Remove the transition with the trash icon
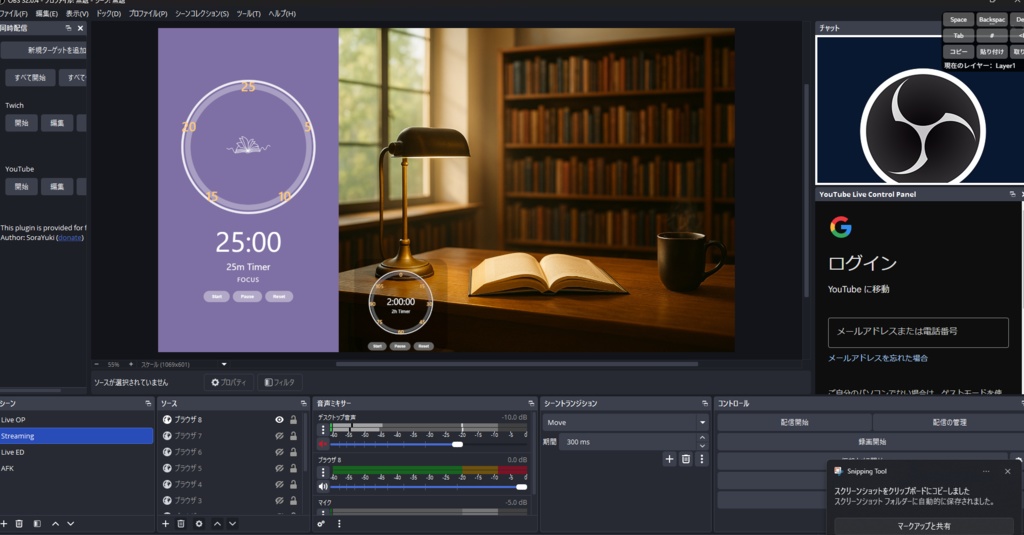Image resolution: width=1024 pixels, height=535 pixels. tap(686, 459)
